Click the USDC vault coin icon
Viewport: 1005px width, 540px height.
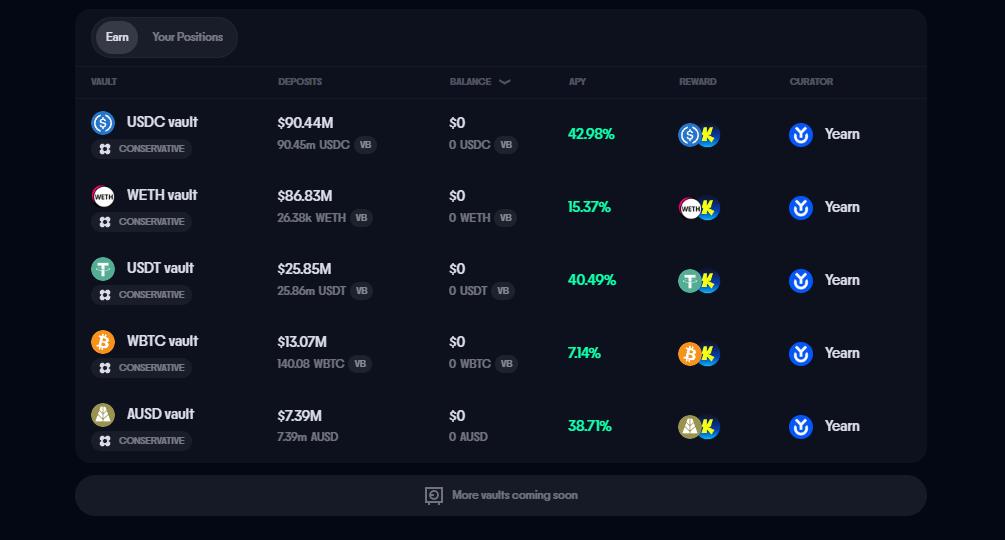103,123
